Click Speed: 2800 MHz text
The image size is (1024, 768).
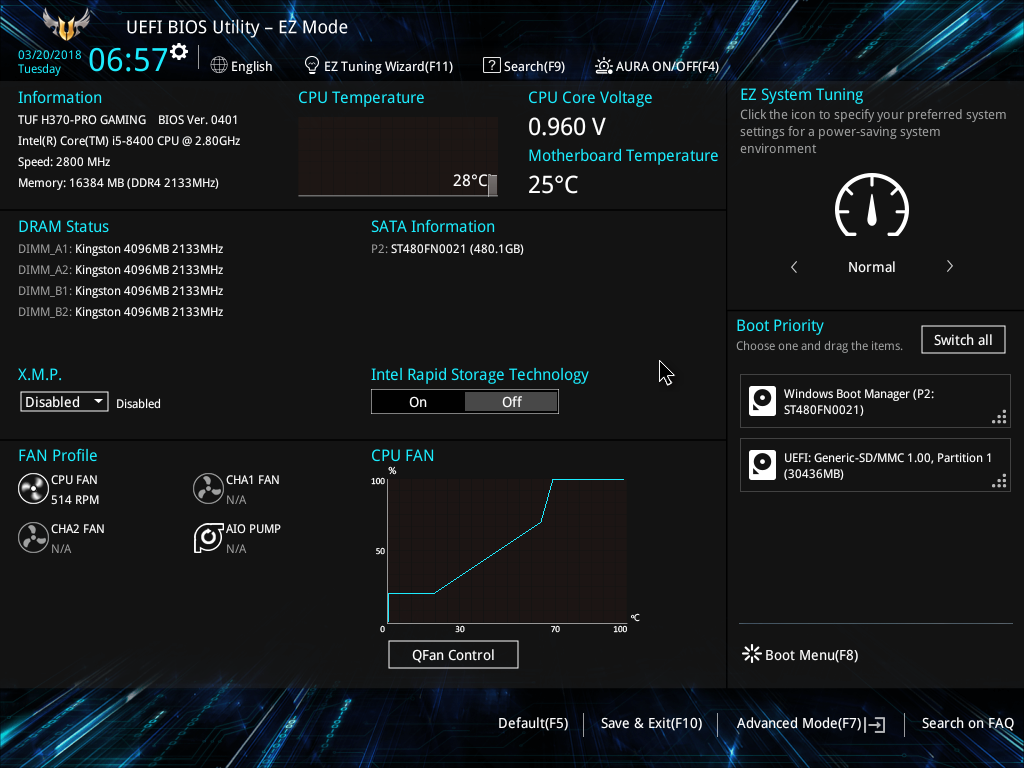click(x=64, y=162)
